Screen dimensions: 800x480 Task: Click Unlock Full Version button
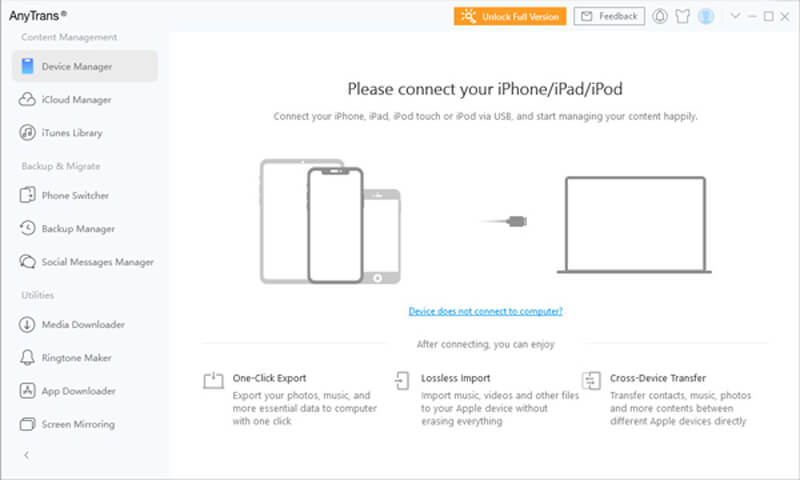(510, 16)
